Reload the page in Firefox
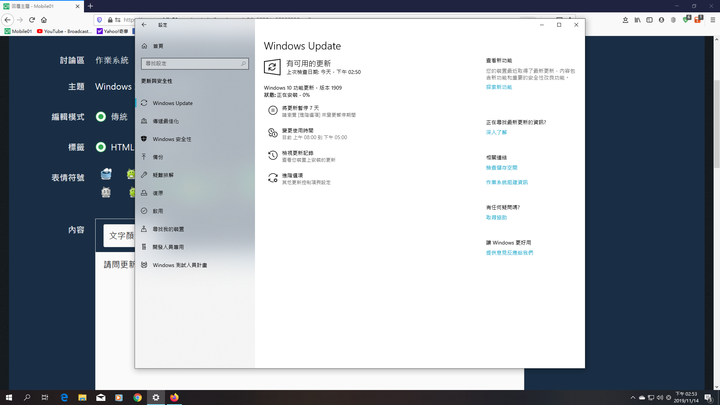The height and width of the screenshot is (405, 720). click(x=32, y=20)
